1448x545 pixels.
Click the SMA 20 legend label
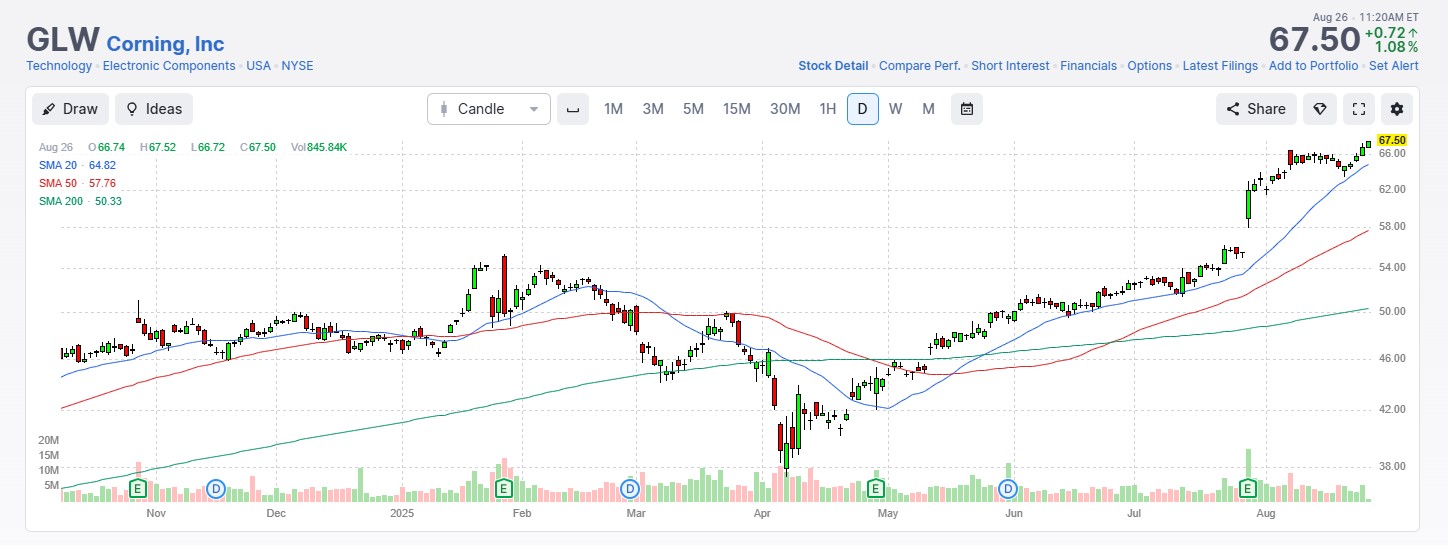56,165
